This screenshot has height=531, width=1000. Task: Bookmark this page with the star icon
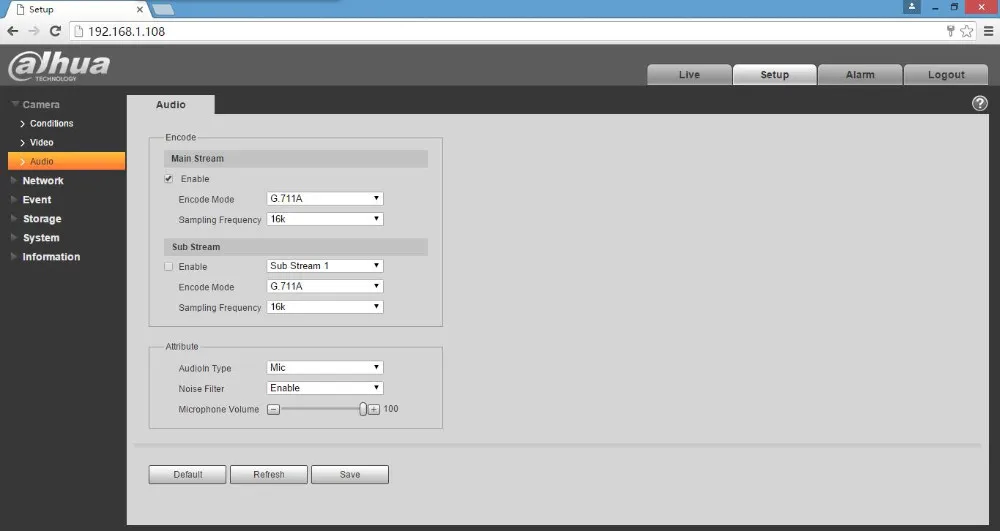tap(967, 31)
